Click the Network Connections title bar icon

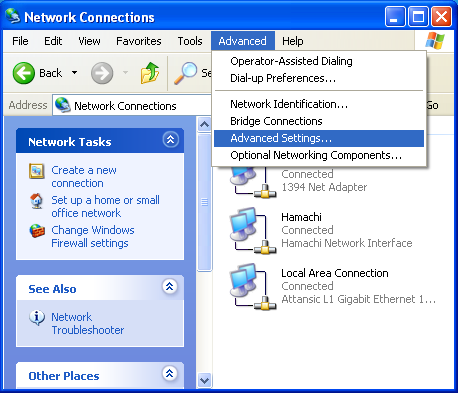point(13,16)
